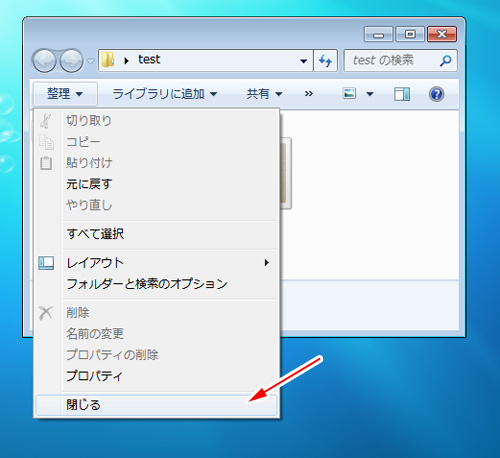Click the Forward navigation arrow button

coord(71,61)
